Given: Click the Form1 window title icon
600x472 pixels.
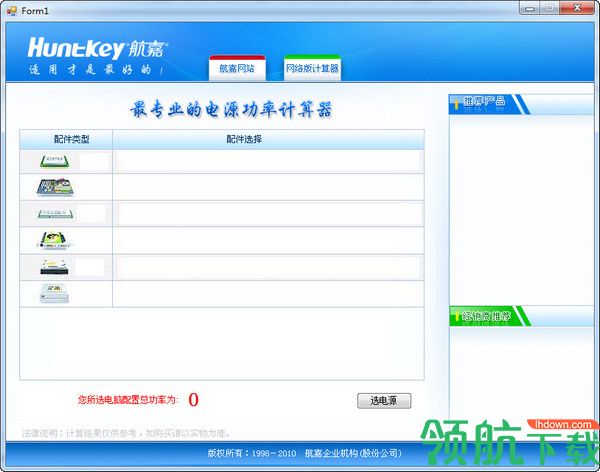Looking at the screenshot, I should pyautogui.click(x=11, y=9).
